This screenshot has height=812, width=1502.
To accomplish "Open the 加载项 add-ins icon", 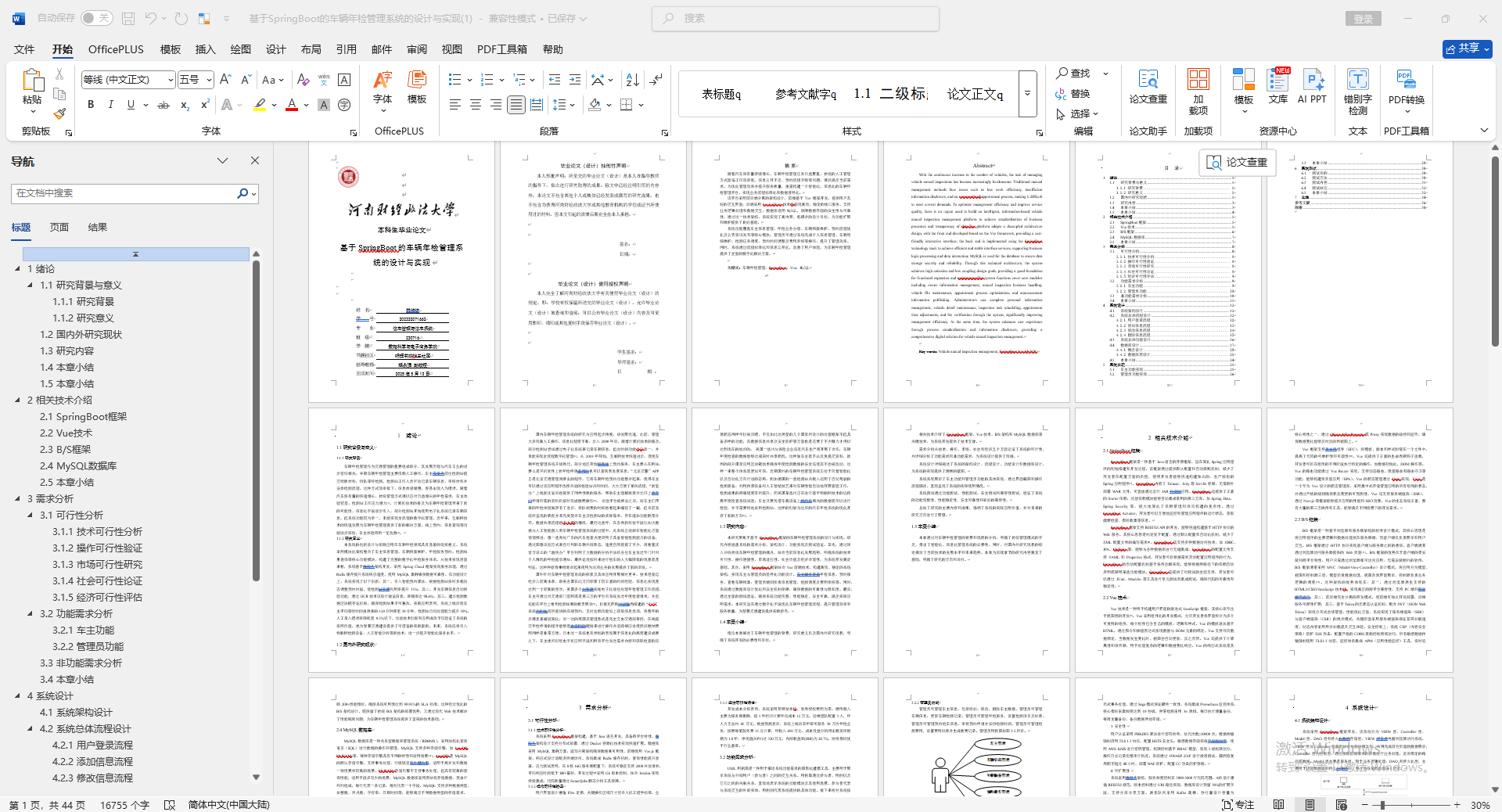I will 1198,92.
